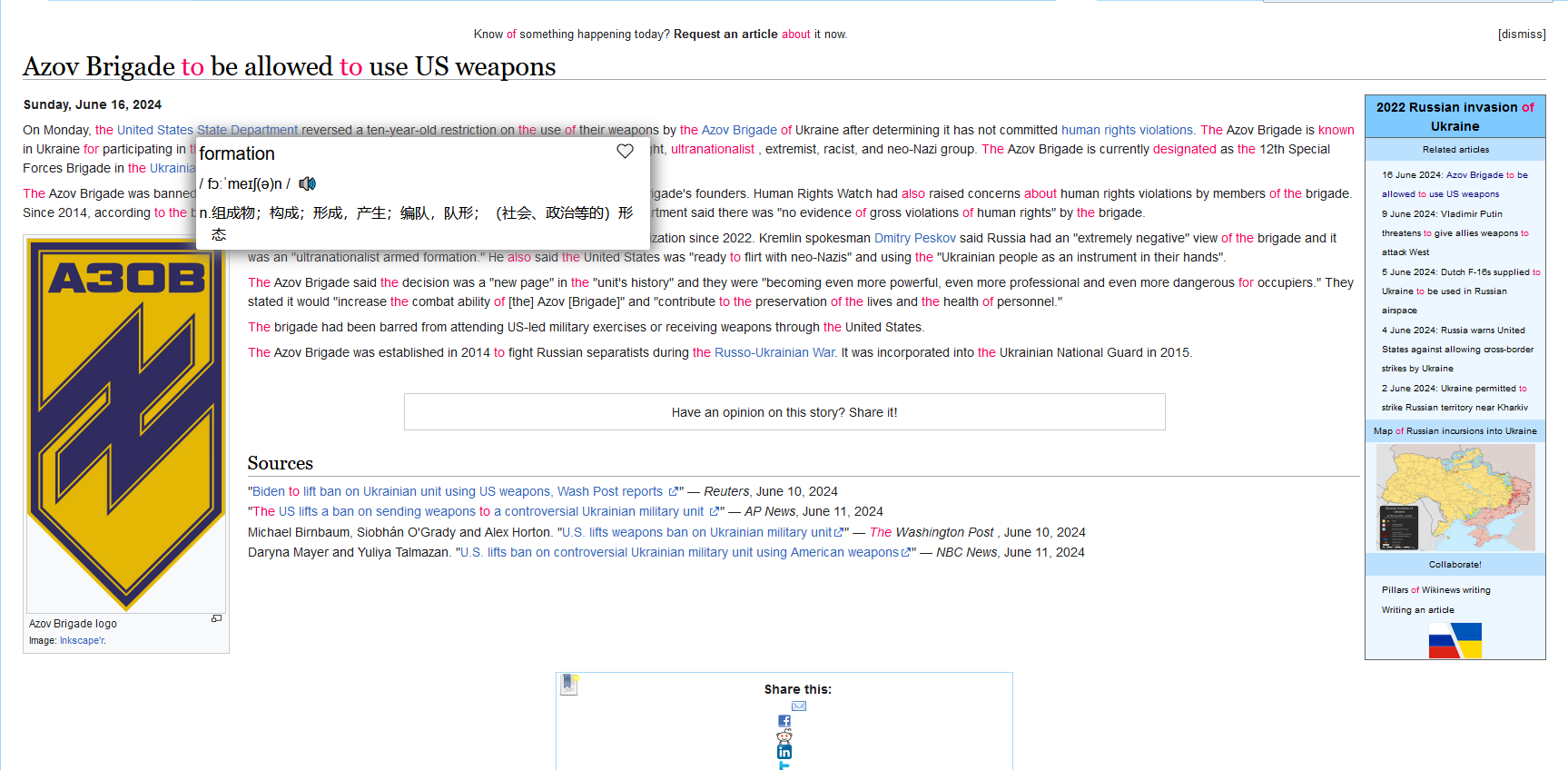
Task: Open 'Writing an article' link
Action: click(x=1418, y=610)
